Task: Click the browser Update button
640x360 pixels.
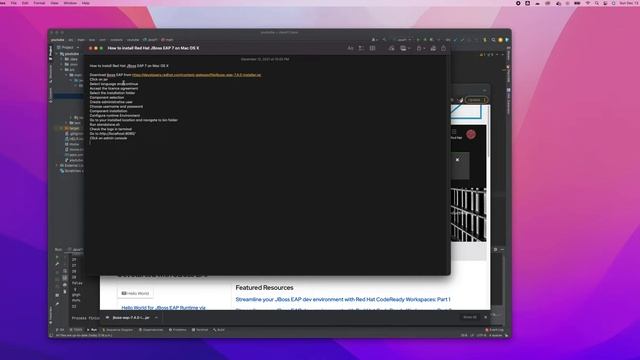Action: coord(476,100)
